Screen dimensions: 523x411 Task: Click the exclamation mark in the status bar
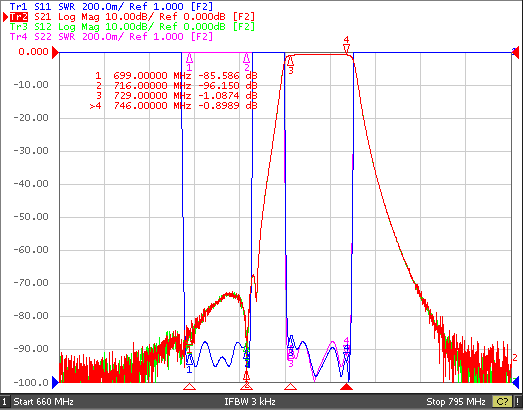pyautogui.click(x=517, y=401)
